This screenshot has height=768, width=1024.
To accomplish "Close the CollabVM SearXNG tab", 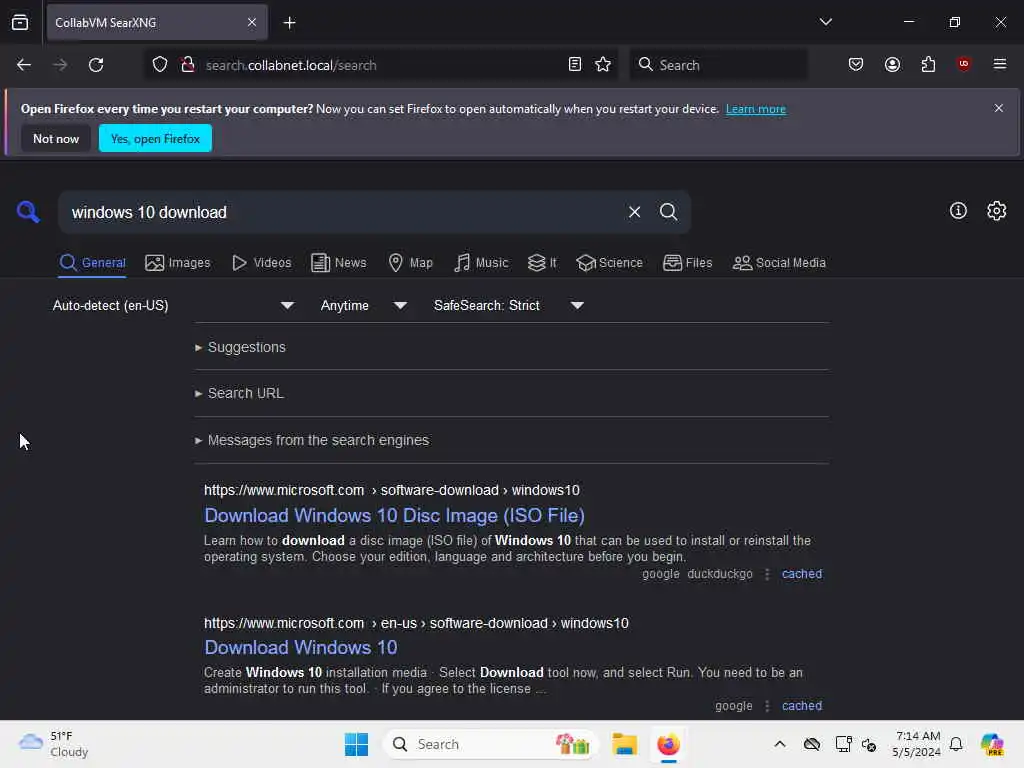I will pos(252,23).
